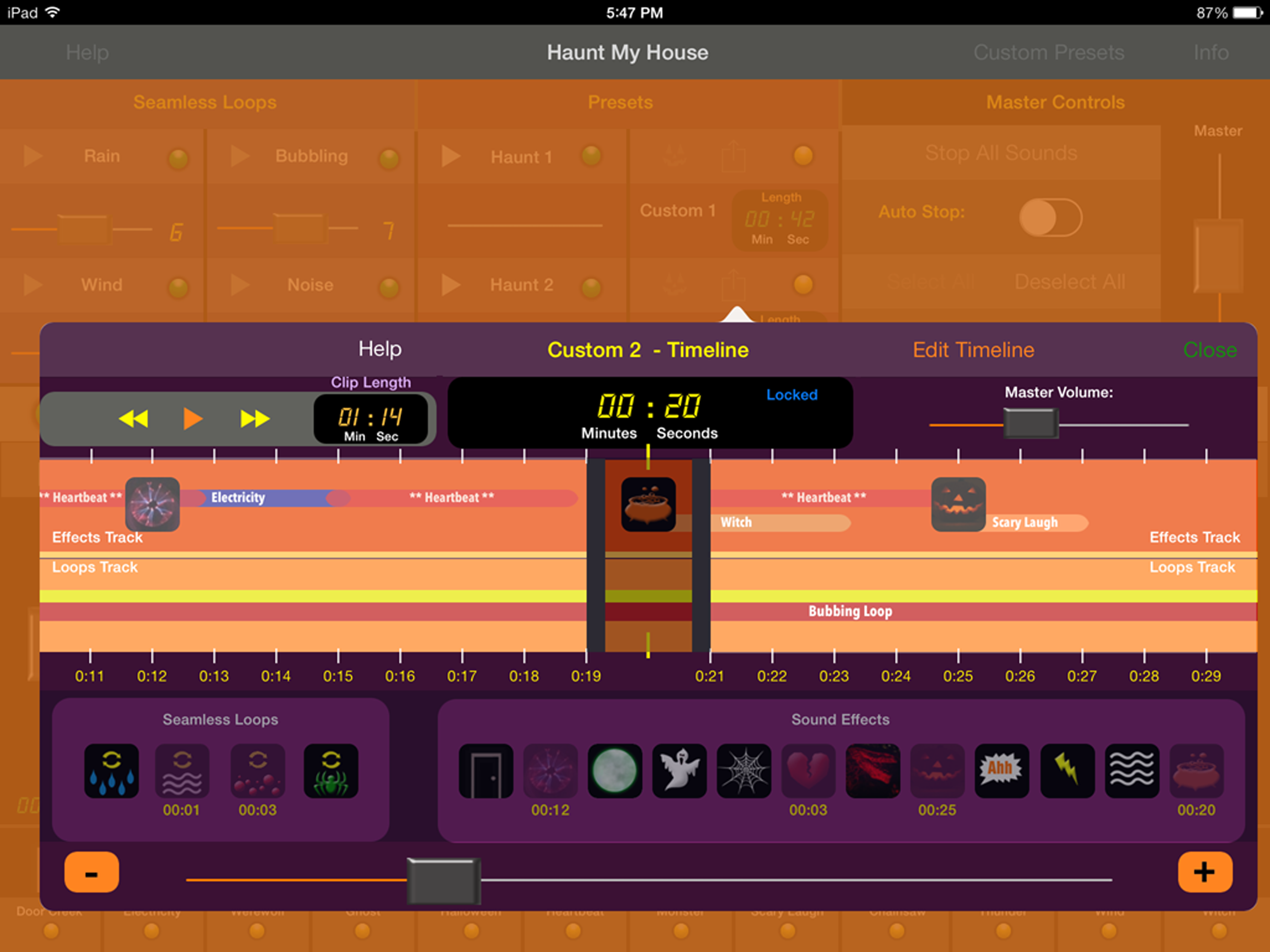Viewport: 1270px width, 952px height.
Task: Tap the 00:20 minutes seconds position display
Action: pyautogui.click(x=649, y=413)
